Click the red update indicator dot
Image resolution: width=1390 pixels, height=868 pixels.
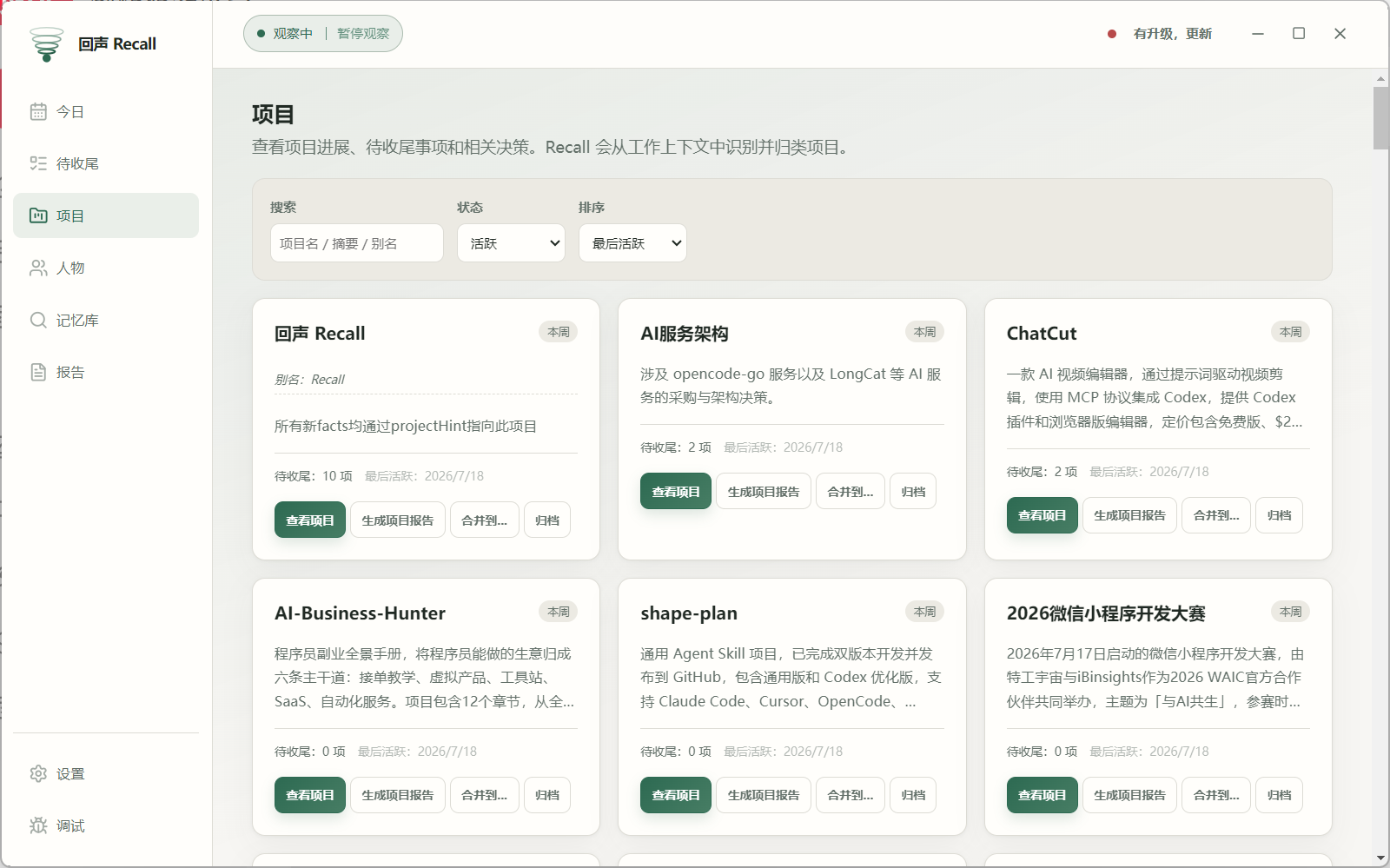[x=1112, y=34]
